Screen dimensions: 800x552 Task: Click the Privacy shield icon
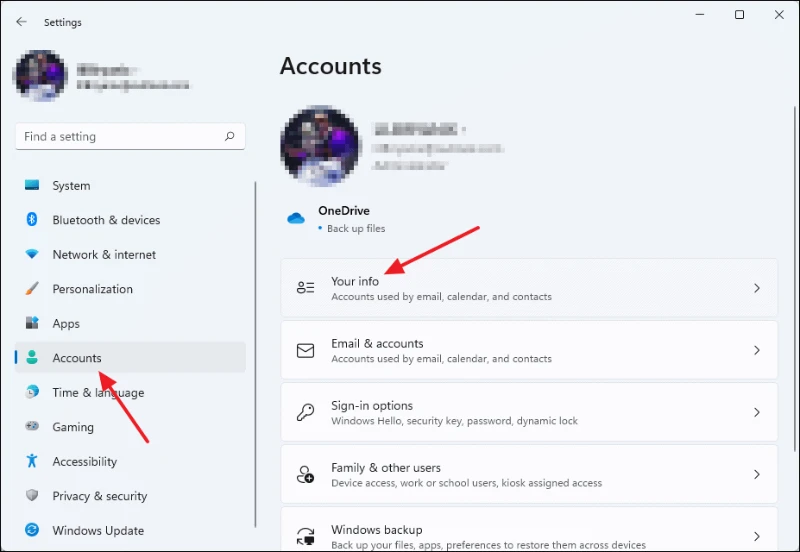pos(32,495)
